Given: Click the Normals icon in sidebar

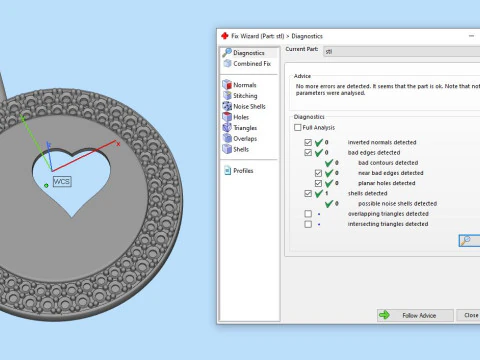Looking at the screenshot, I should 227,85.
